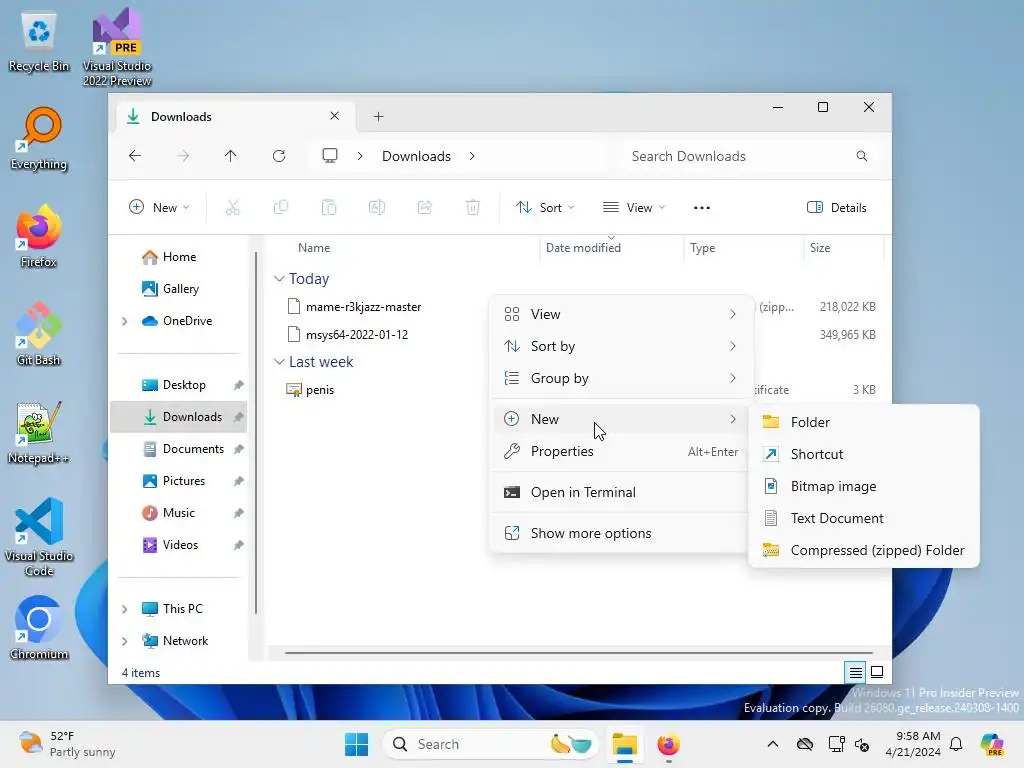The height and width of the screenshot is (768, 1024).
Task: Select file msys64-2022-01-12
Action: click(x=357, y=335)
